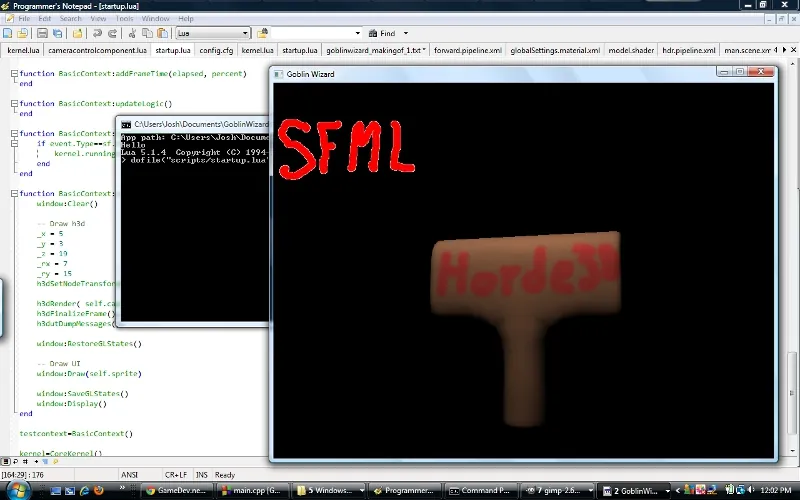The width and height of the screenshot is (800, 500).
Task: Click into the toolbar search text field
Action: pyautogui.click(x=312, y=33)
